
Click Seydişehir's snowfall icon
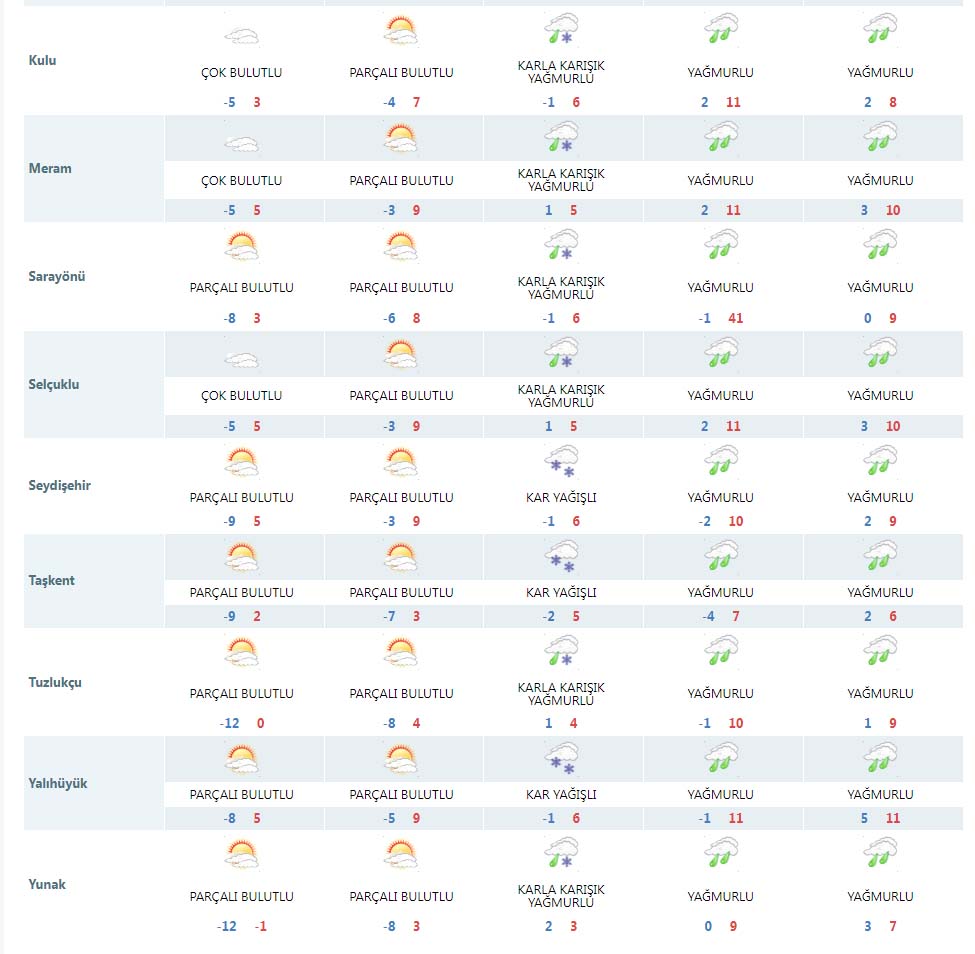point(561,461)
